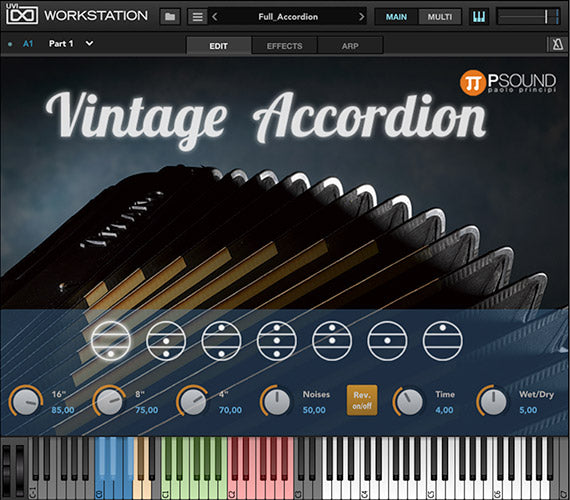Click the 5,00 Wet/Dry value
Image resolution: width=570 pixels, height=500 pixels.
point(528,410)
